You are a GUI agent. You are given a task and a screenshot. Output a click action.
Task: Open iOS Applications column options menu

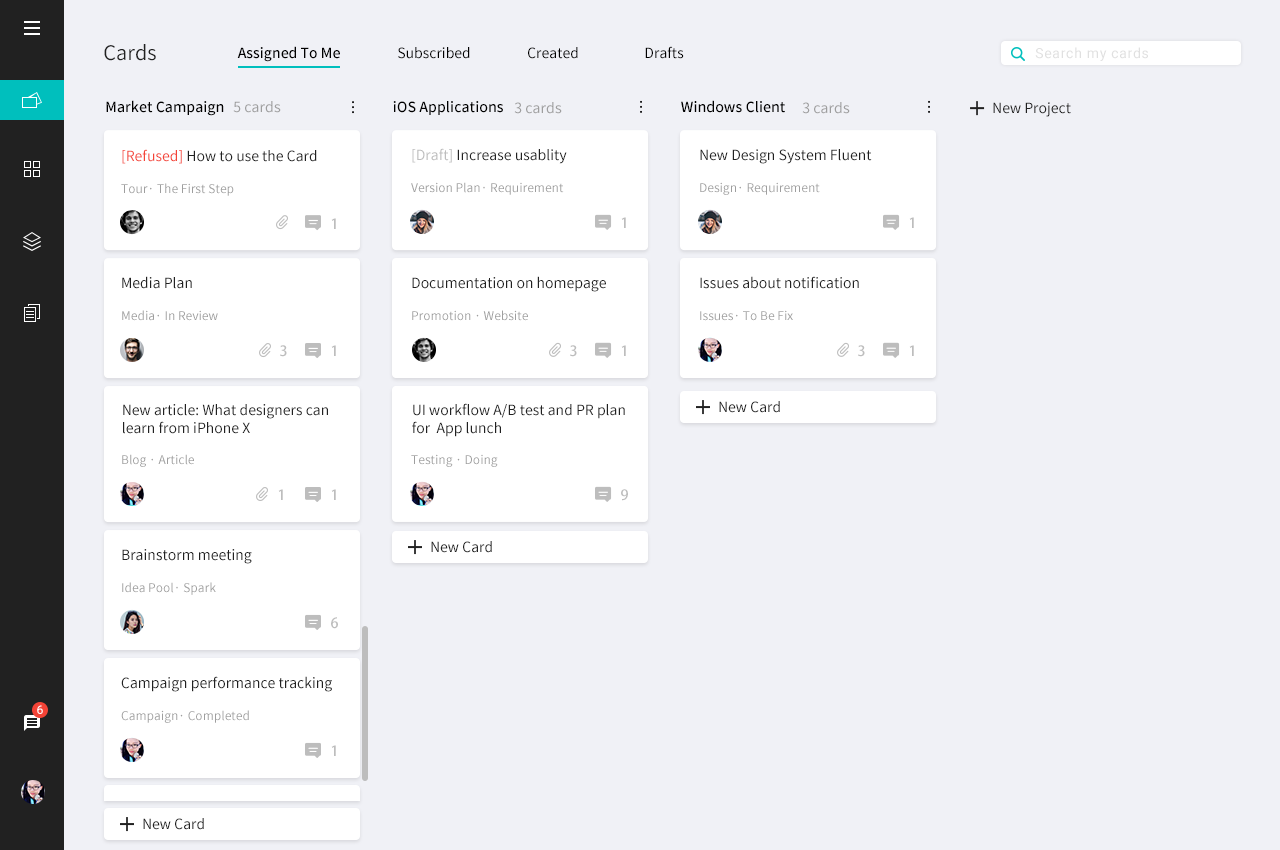(x=641, y=107)
